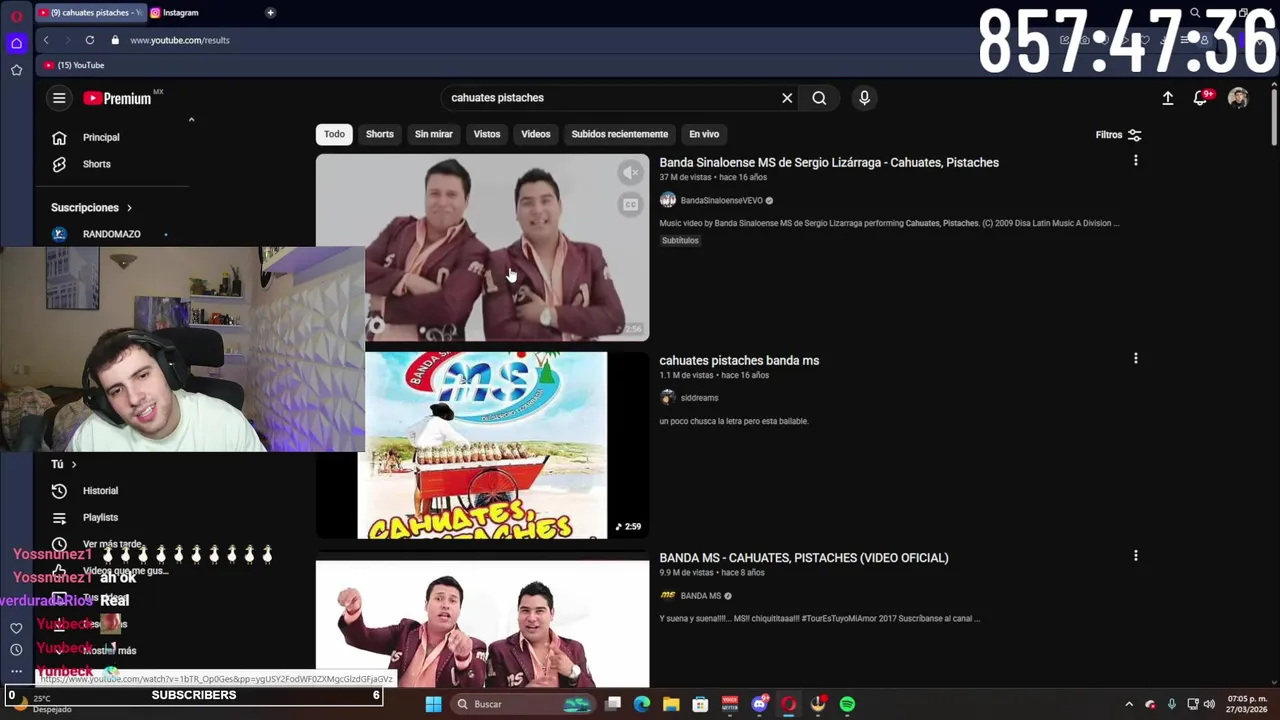
Task: Open Spotify from the taskbar
Action: (847, 704)
